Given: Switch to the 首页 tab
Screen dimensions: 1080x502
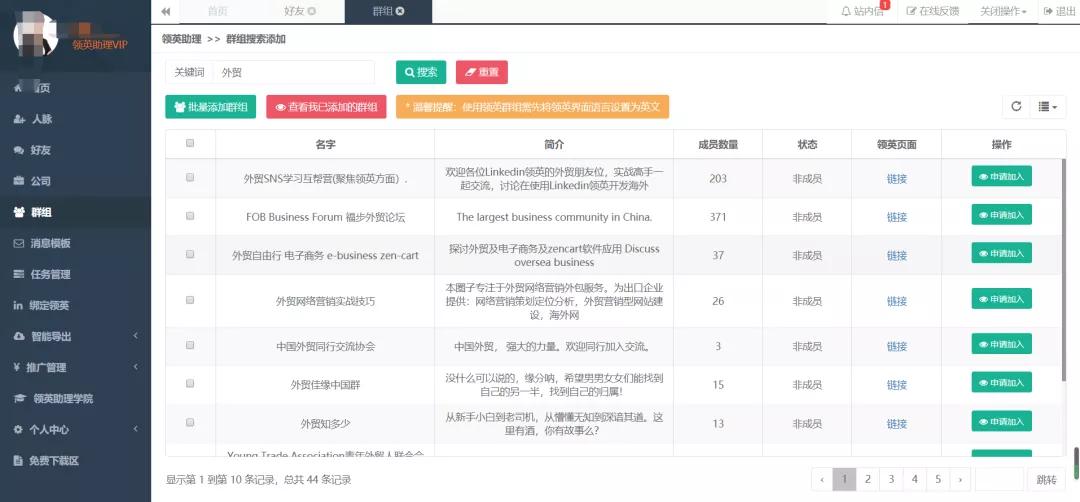Looking at the screenshot, I should [218, 11].
